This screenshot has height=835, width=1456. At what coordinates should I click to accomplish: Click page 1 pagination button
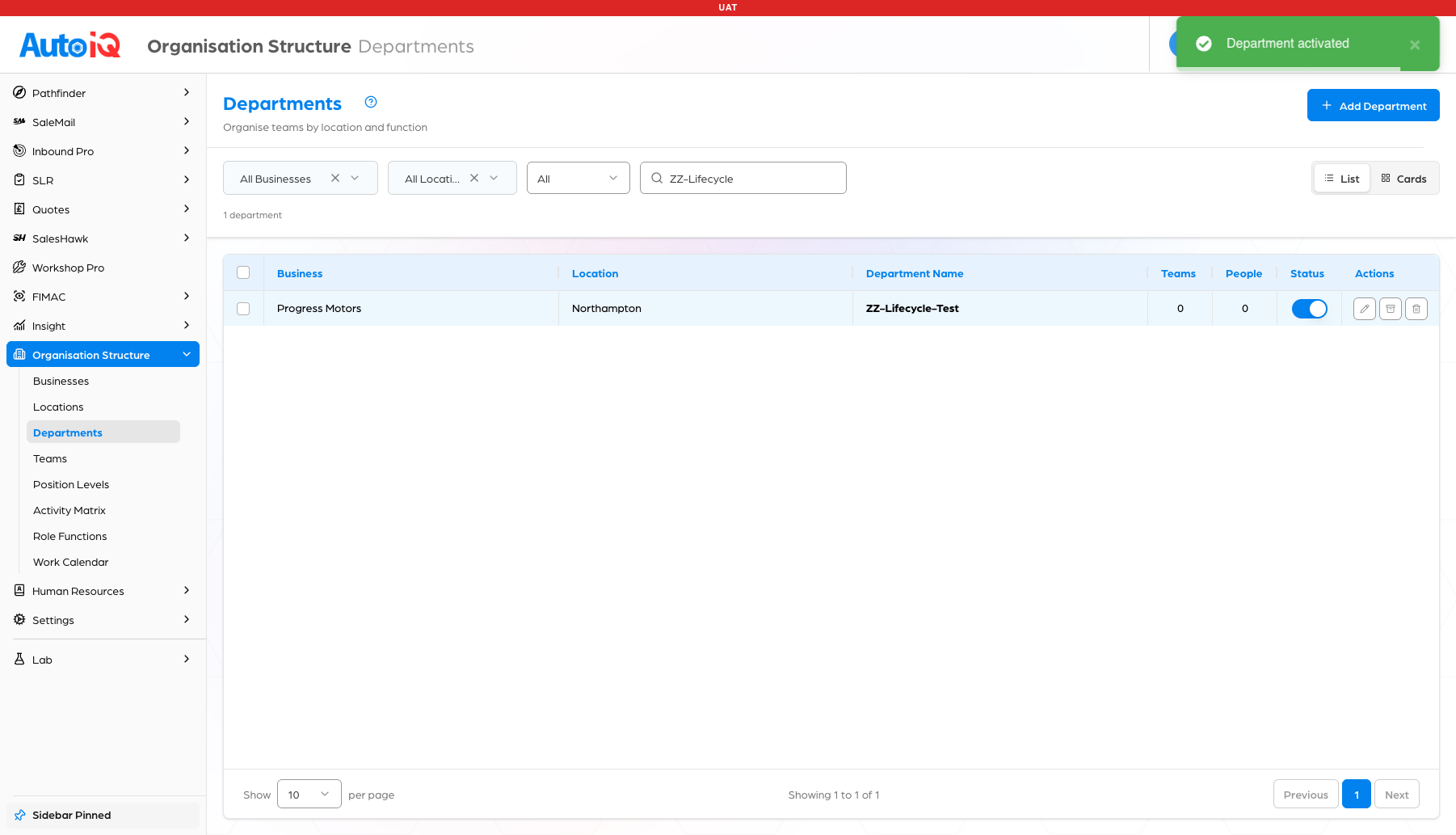pyautogui.click(x=1357, y=794)
